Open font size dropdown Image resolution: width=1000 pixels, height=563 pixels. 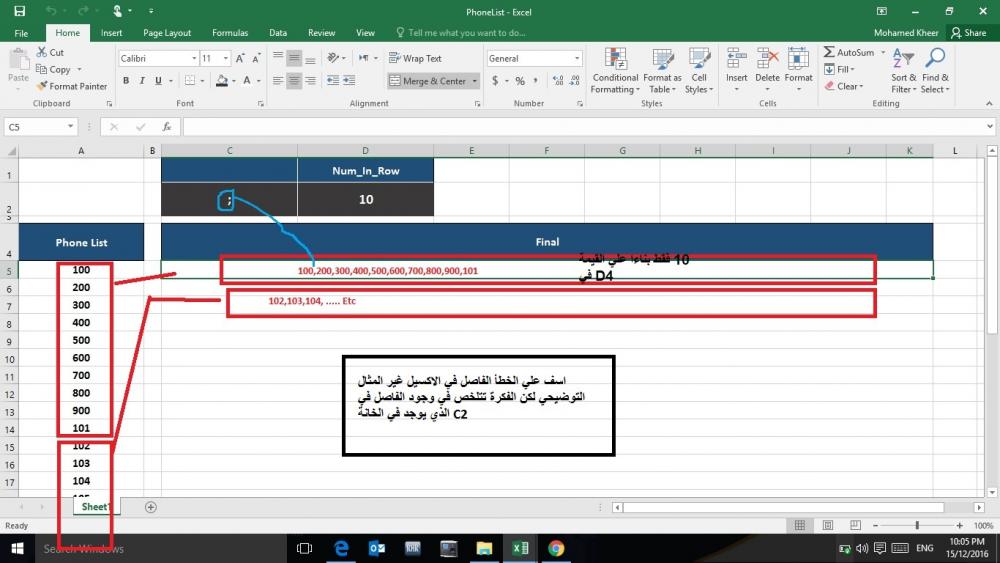[x=226, y=58]
